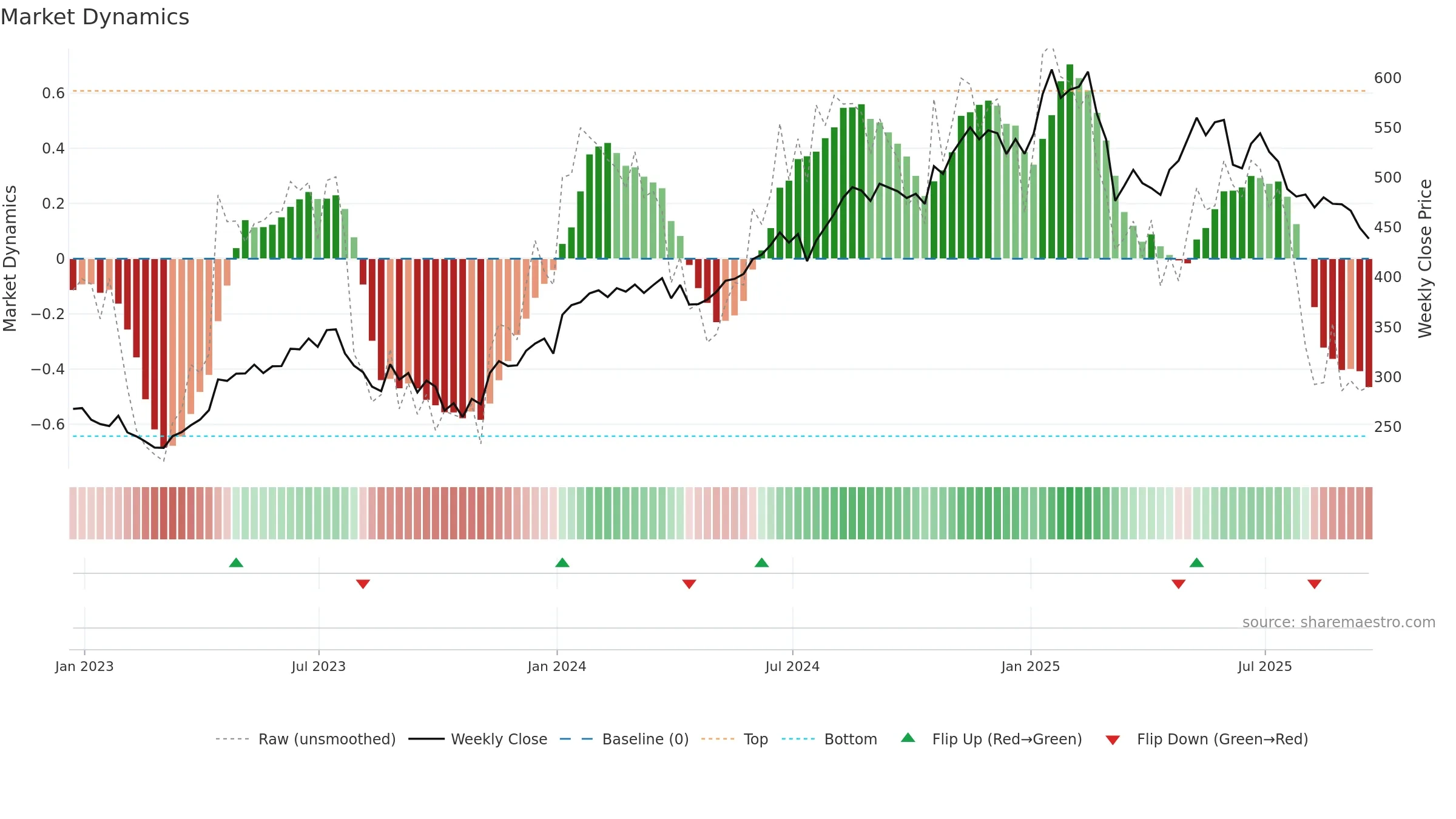Screen dimensions: 1456x819
Task: Click the 600 price tick label
Action: point(1388,78)
